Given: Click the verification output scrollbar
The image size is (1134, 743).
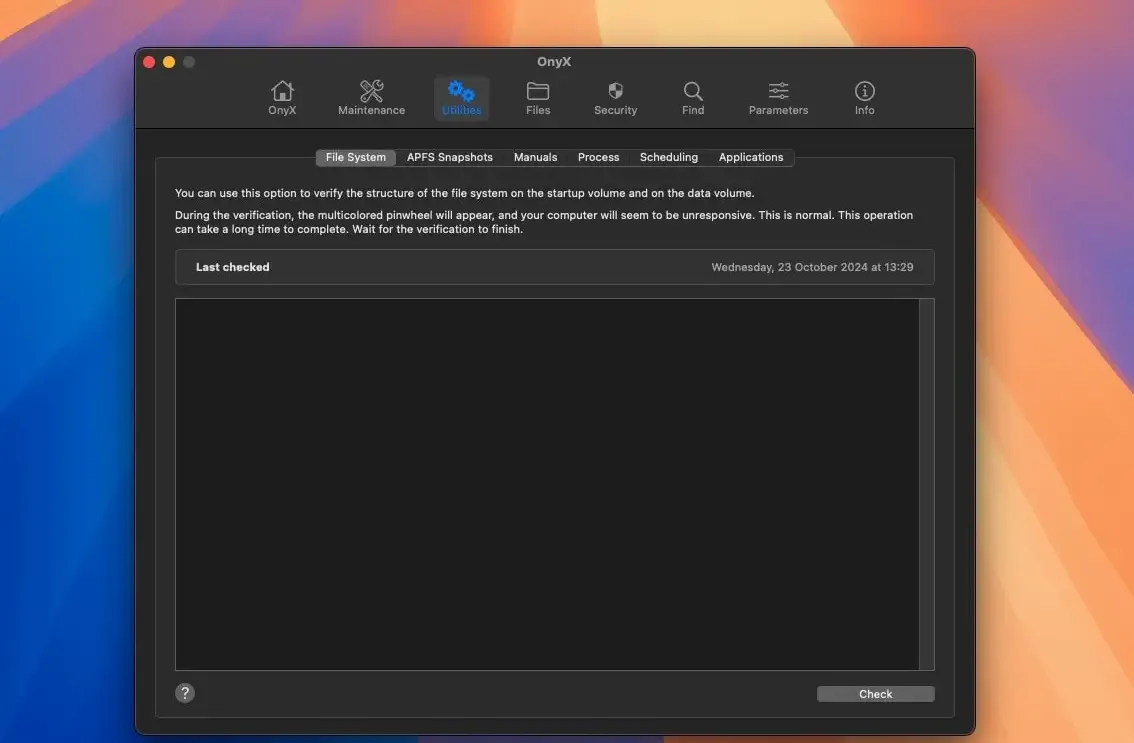Looking at the screenshot, I should pos(926,484).
